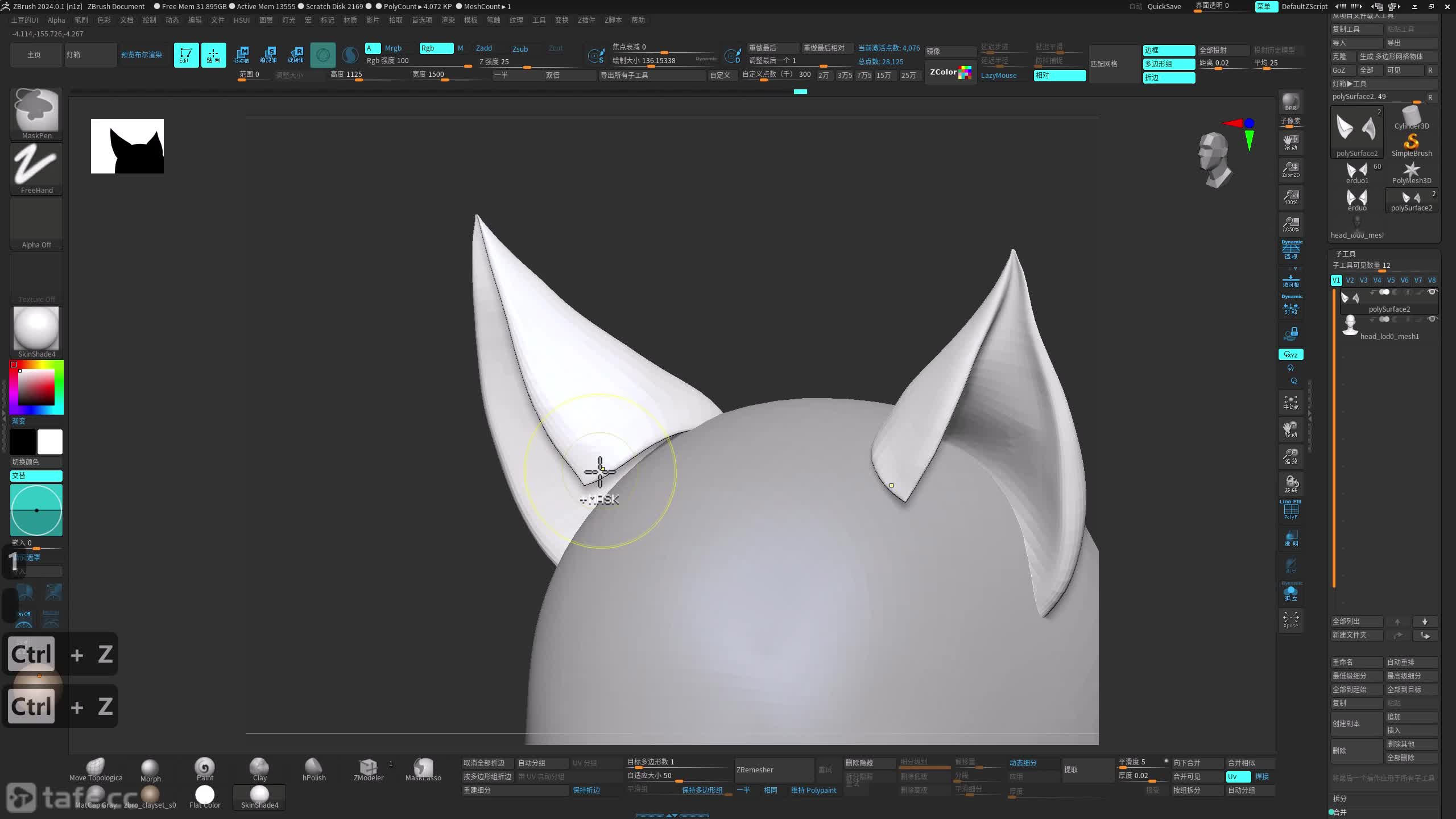Select the Flat Color material
This screenshot has width=1456, height=819.
tap(205, 797)
